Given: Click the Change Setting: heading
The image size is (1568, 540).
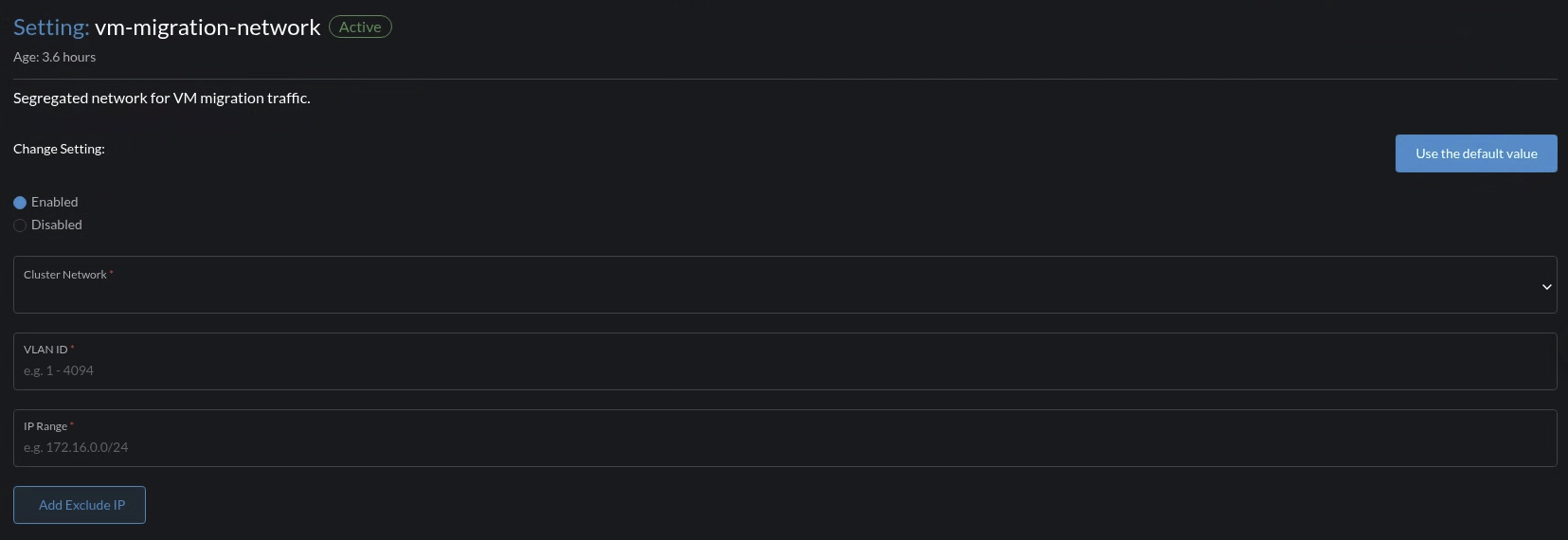Looking at the screenshot, I should (59, 149).
